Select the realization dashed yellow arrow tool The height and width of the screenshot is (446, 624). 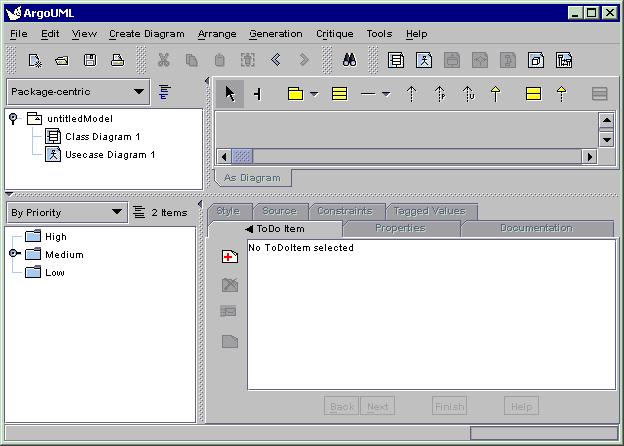coord(561,94)
